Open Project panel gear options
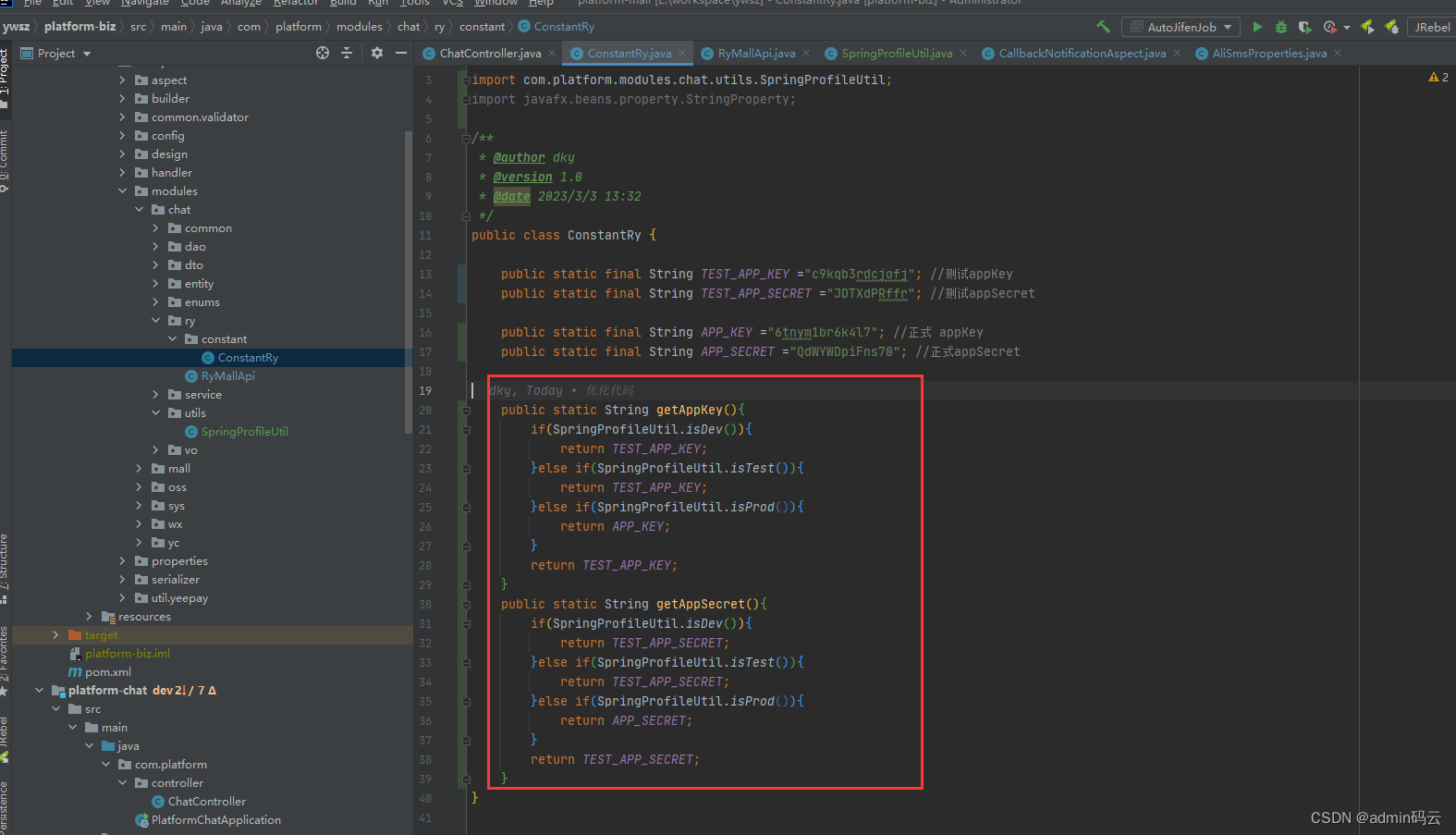This screenshot has width=1456, height=835. 377,53
